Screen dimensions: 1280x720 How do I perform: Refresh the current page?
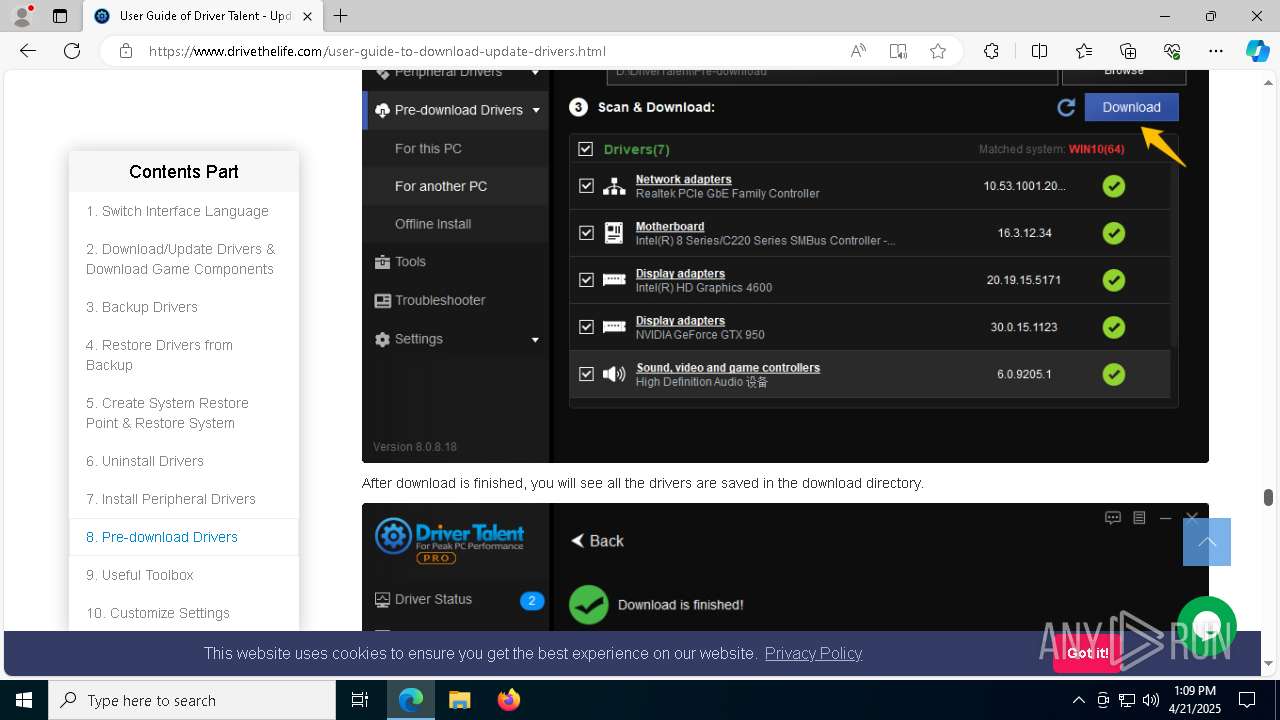point(72,51)
